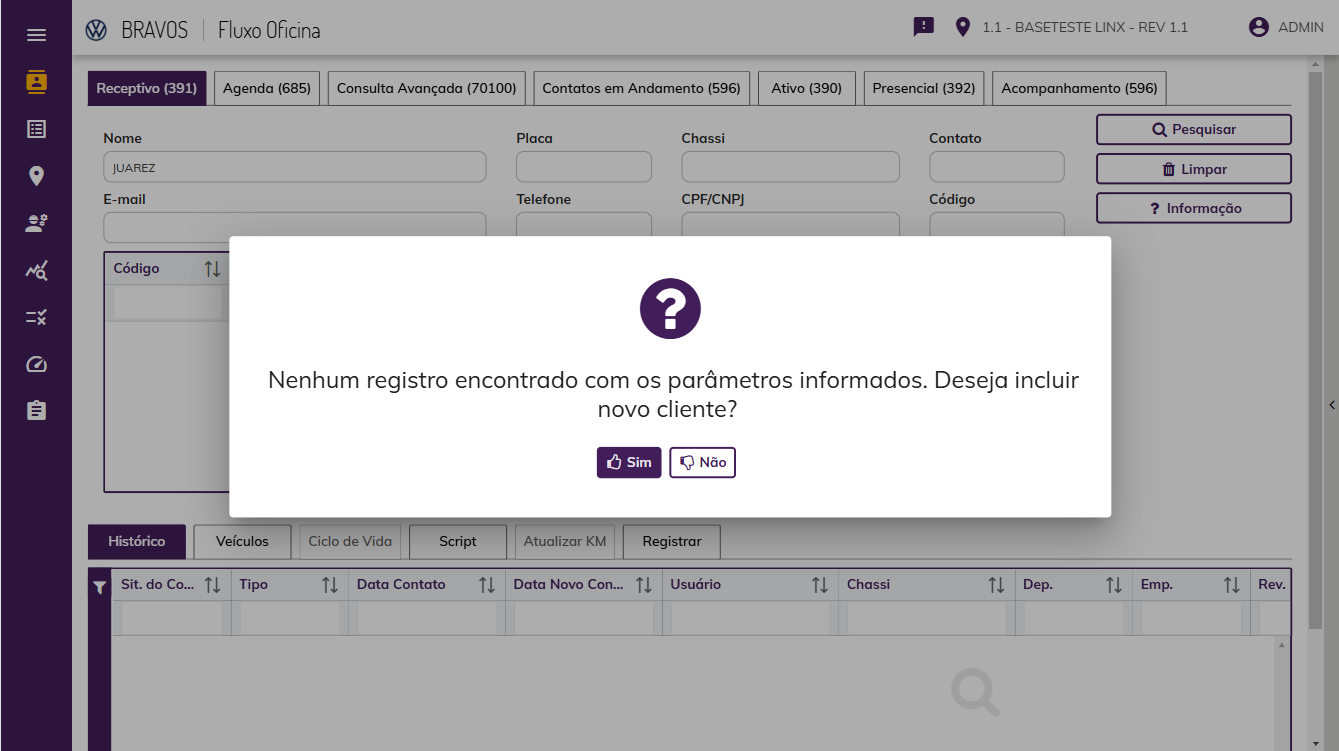
Task: Sort by Código column arrows
Action: tap(212, 269)
